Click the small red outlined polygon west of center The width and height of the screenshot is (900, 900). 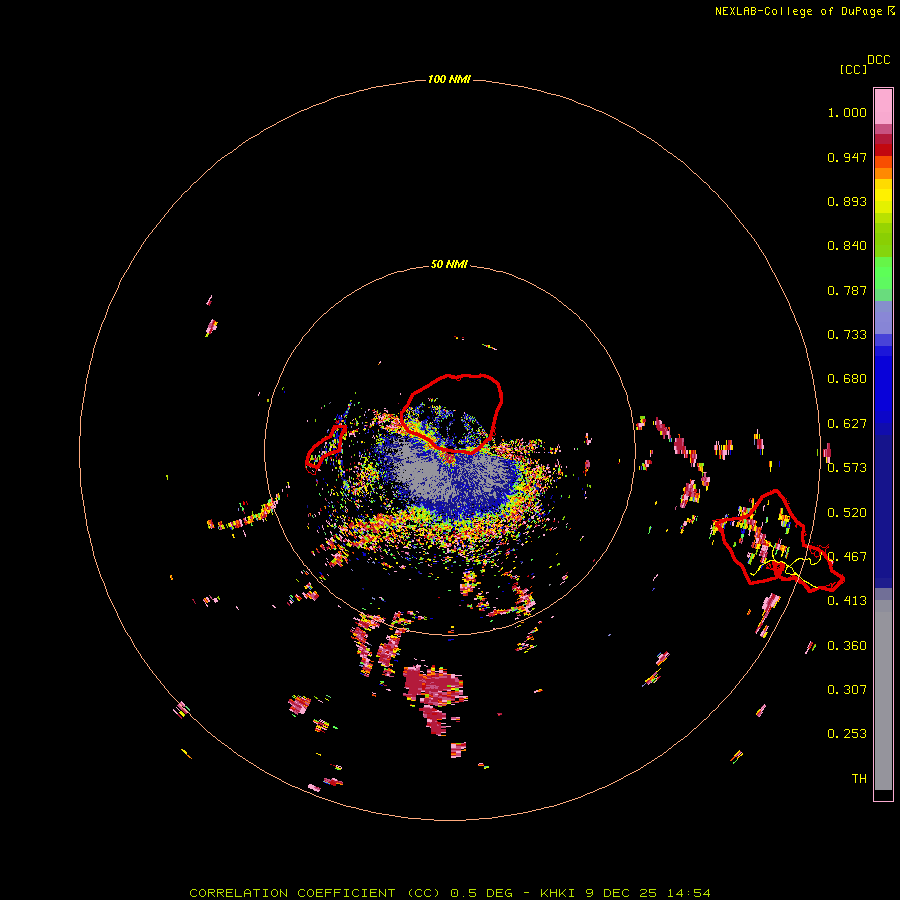pyautogui.click(x=325, y=449)
